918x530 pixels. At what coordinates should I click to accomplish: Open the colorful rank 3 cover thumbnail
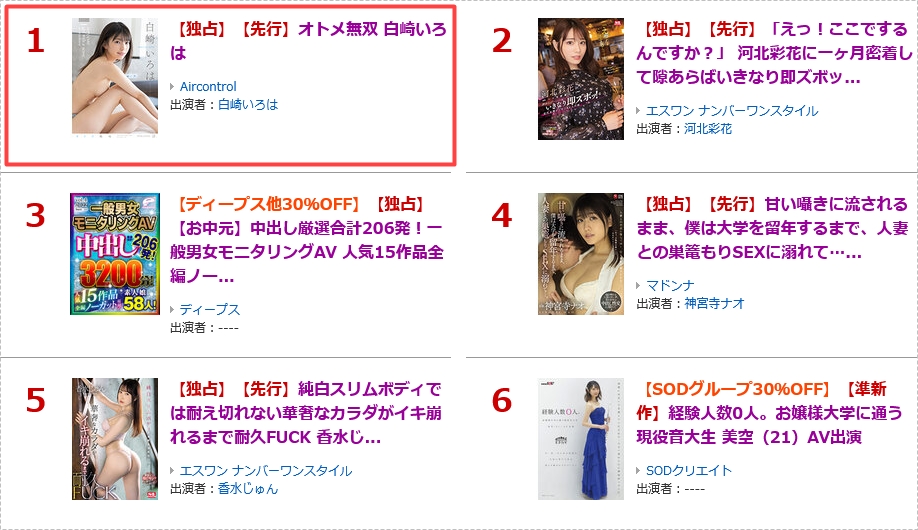[x=115, y=254]
